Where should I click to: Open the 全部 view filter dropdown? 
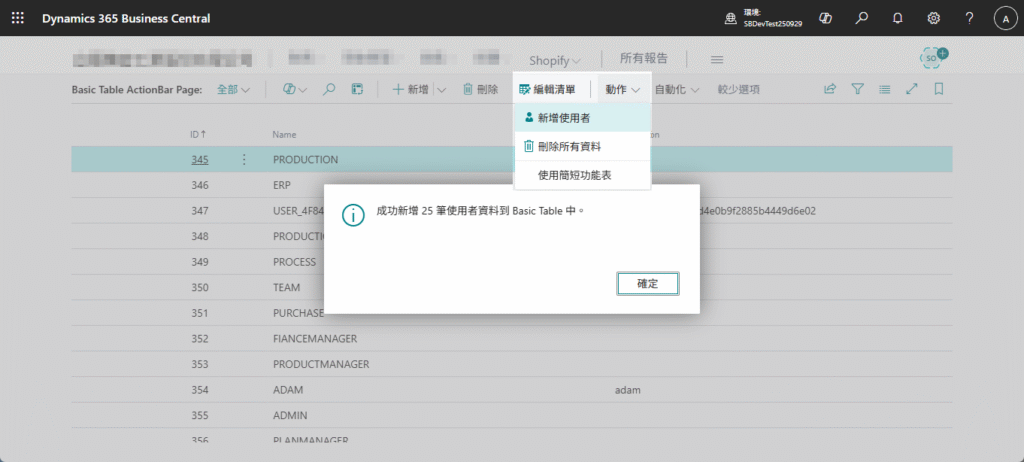click(233, 90)
